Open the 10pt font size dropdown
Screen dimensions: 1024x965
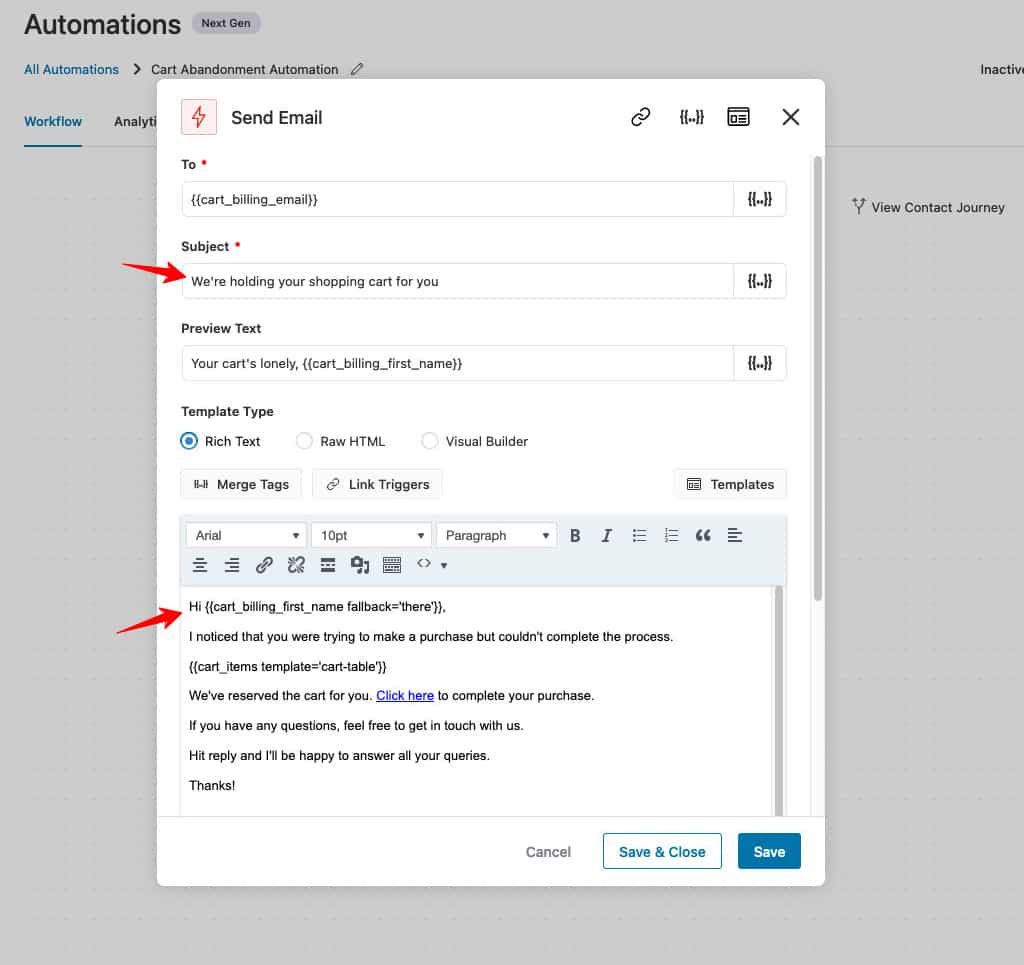[x=371, y=535]
